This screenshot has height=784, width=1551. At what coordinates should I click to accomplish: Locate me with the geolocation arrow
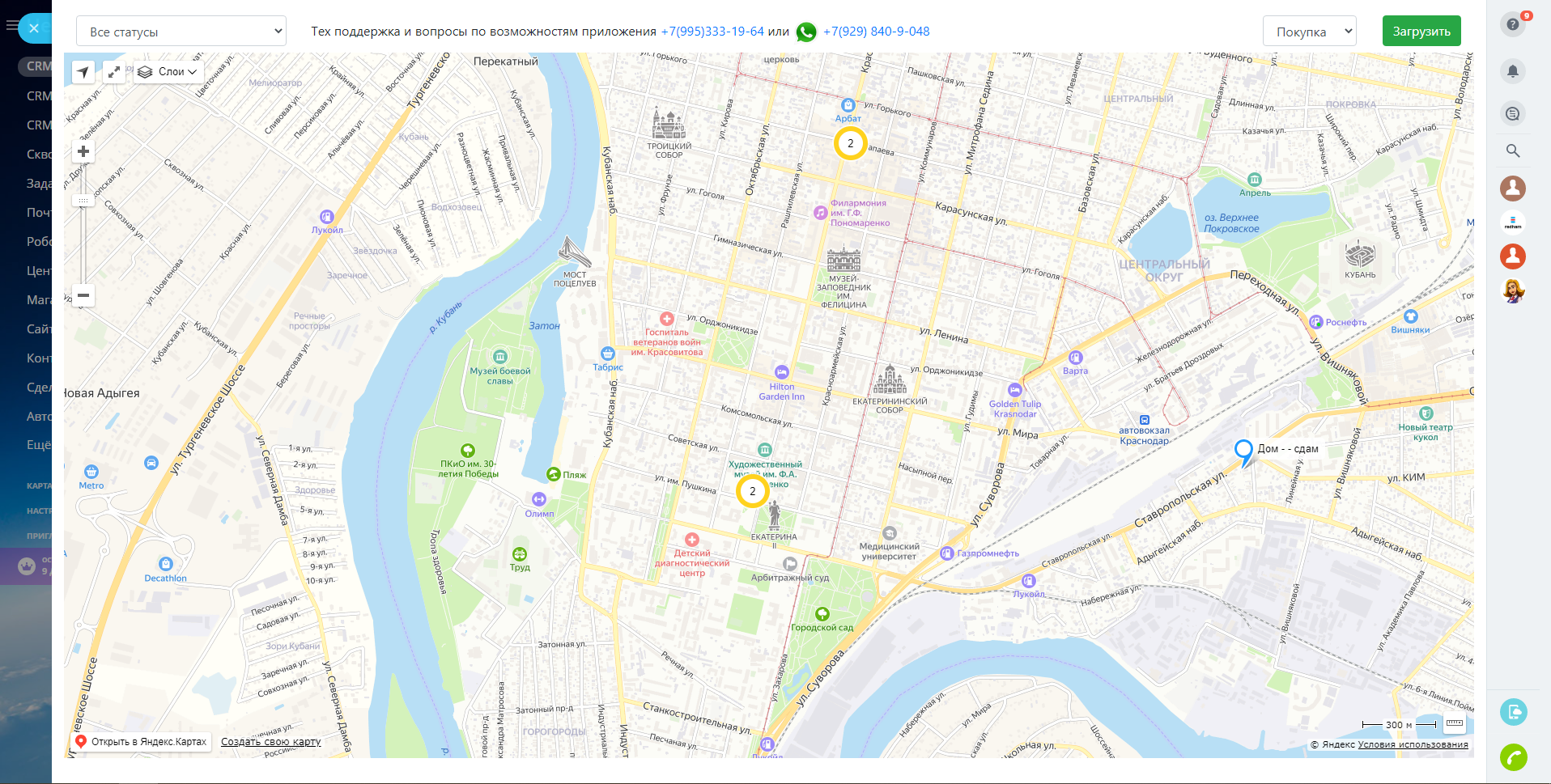(x=83, y=72)
